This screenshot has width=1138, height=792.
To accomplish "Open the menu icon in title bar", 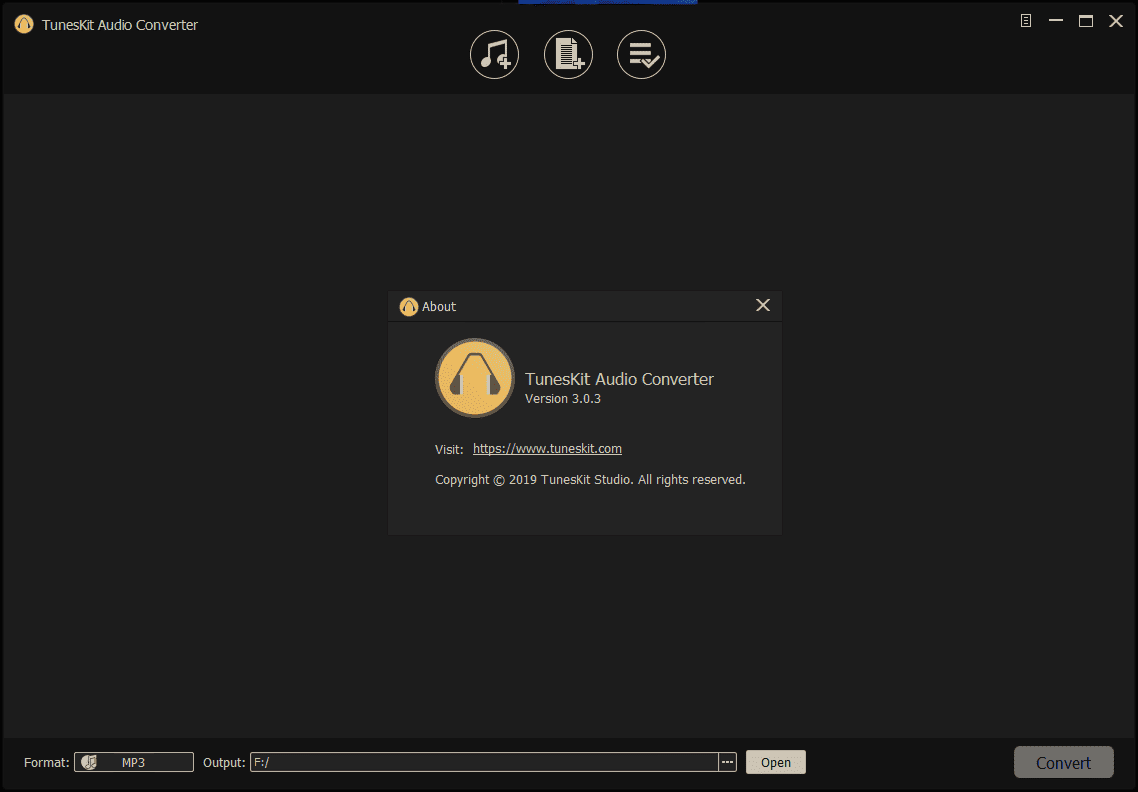I will click(1026, 21).
